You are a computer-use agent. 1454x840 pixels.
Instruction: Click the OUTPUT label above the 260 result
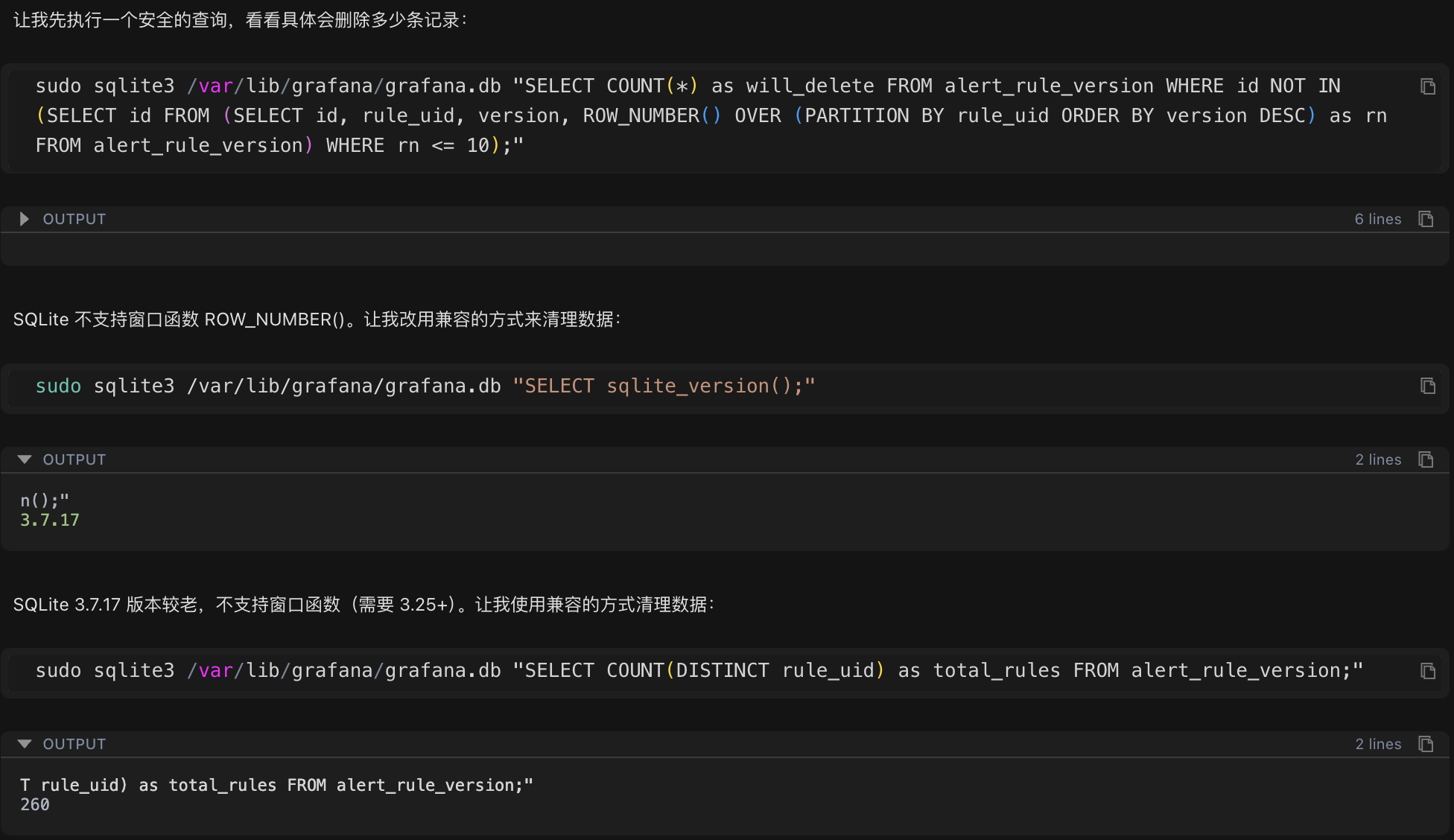pyautogui.click(x=74, y=744)
